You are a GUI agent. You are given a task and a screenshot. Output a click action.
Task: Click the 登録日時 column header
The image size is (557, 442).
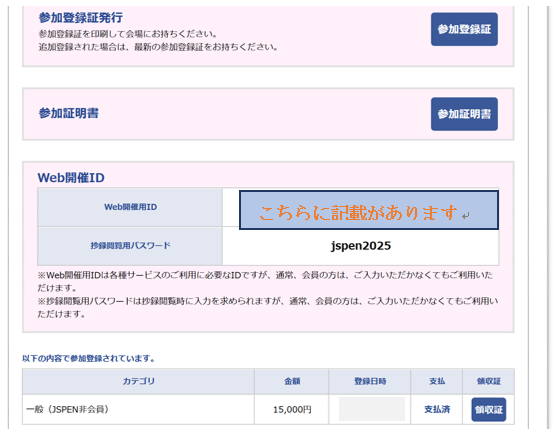(370, 382)
